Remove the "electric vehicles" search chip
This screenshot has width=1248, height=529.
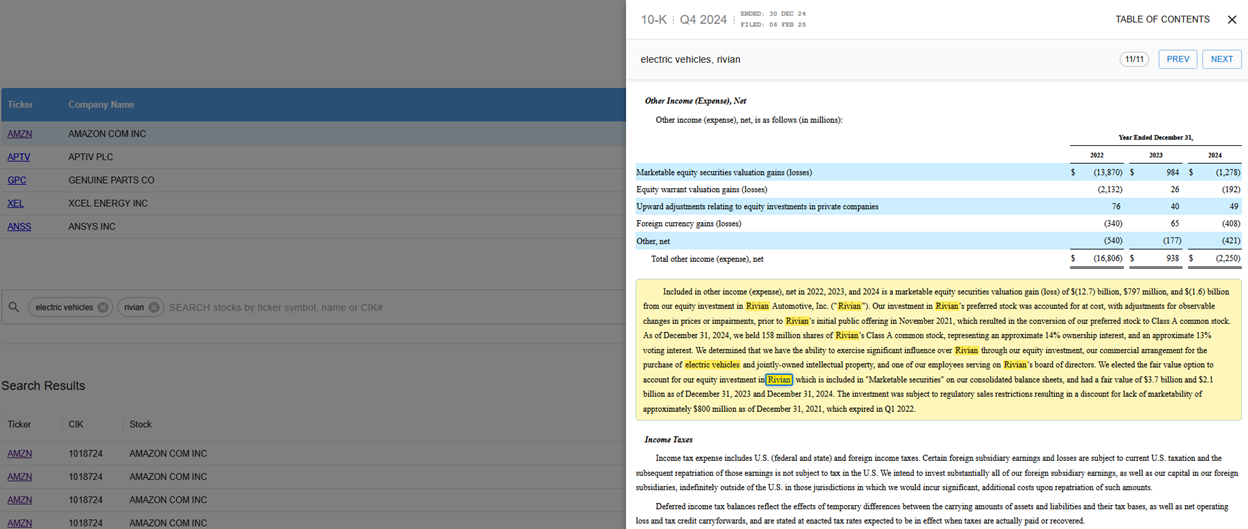[x=102, y=308]
